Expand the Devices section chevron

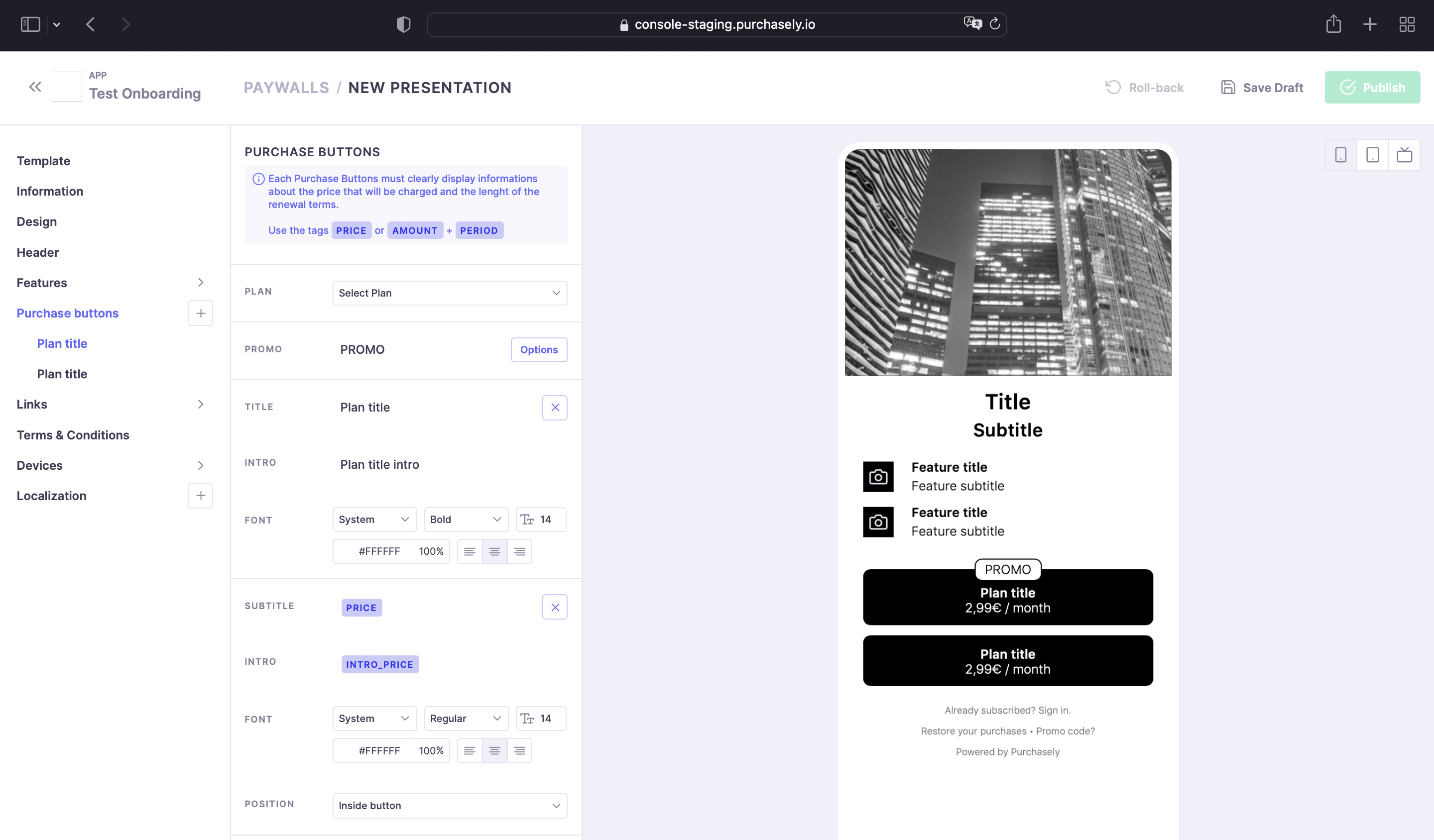coord(200,465)
